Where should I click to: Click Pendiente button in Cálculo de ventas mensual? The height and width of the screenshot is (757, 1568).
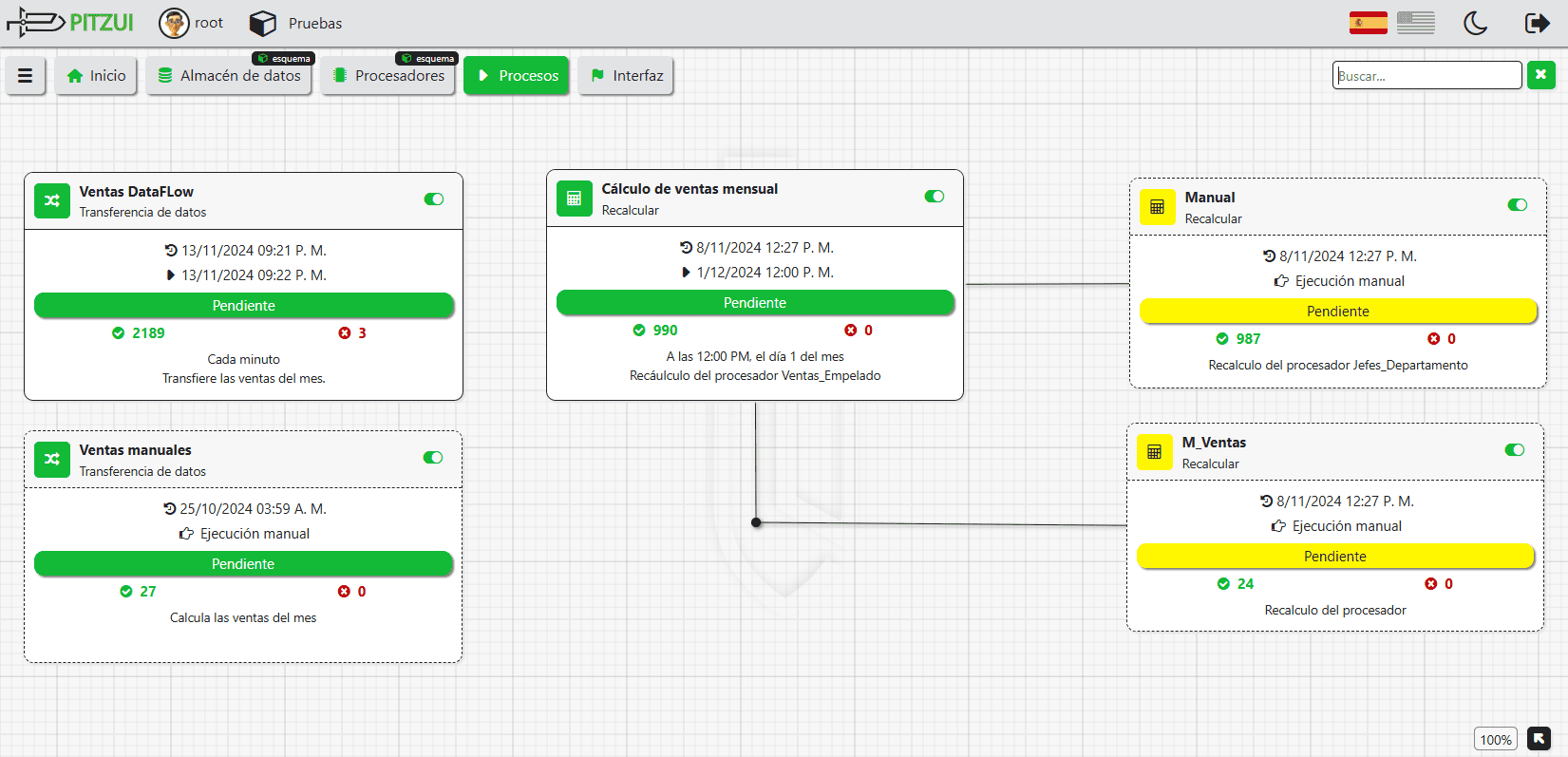coord(755,302)
